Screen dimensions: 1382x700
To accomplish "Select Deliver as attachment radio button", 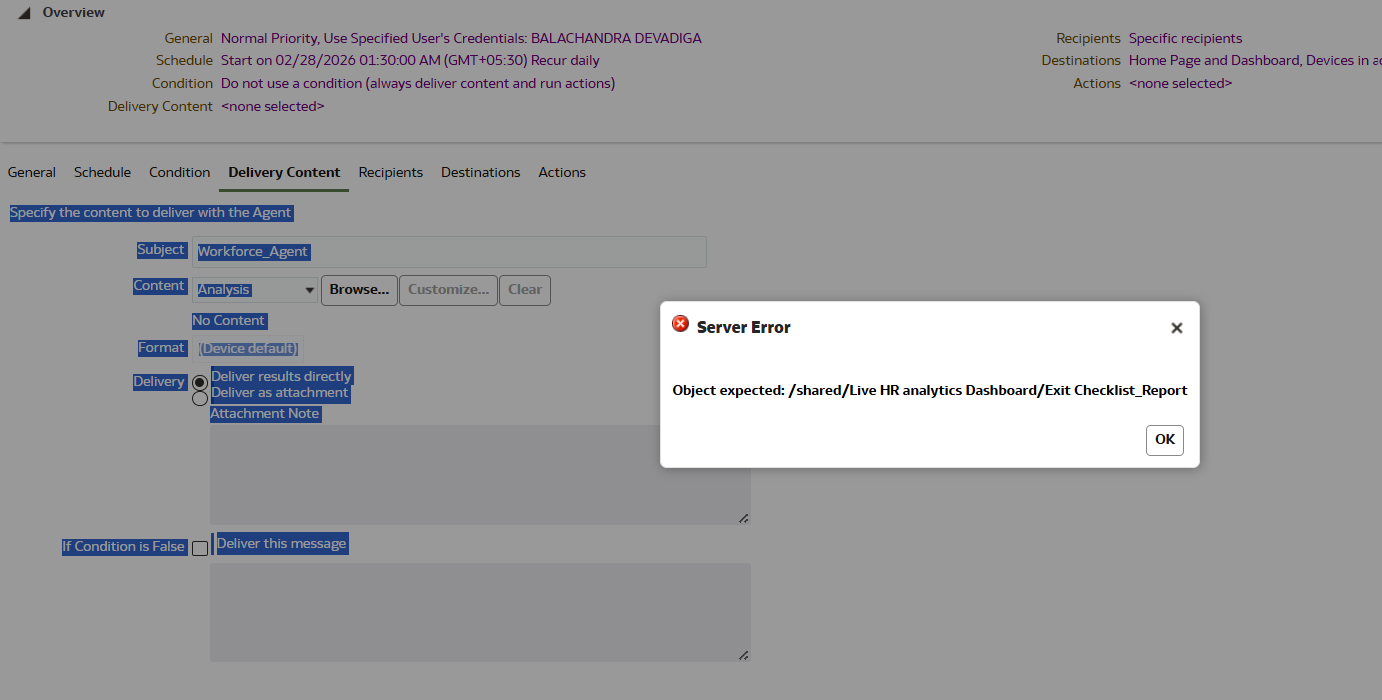I will [200, 398].
